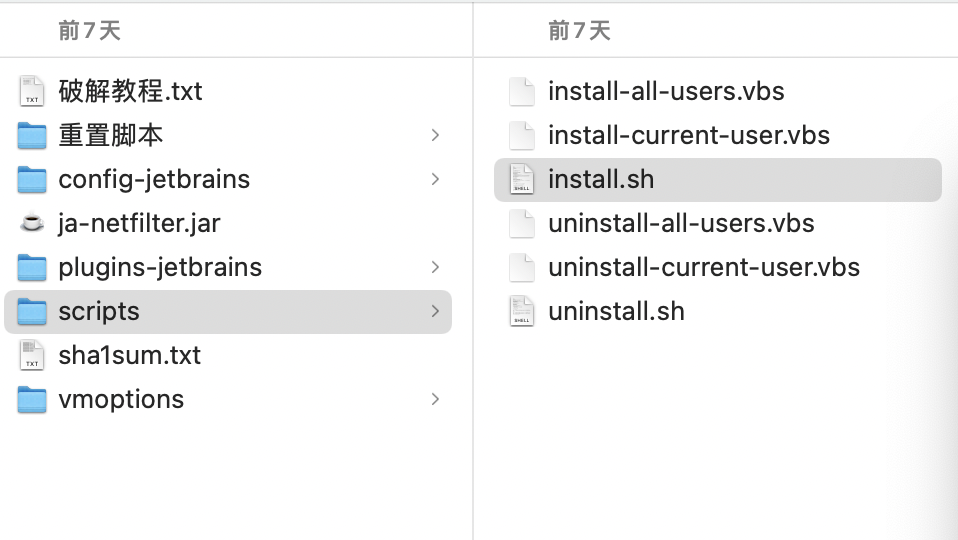Select install-current-user.vbs file name
Screen dimensions: 958x540
tap(689, 135)
